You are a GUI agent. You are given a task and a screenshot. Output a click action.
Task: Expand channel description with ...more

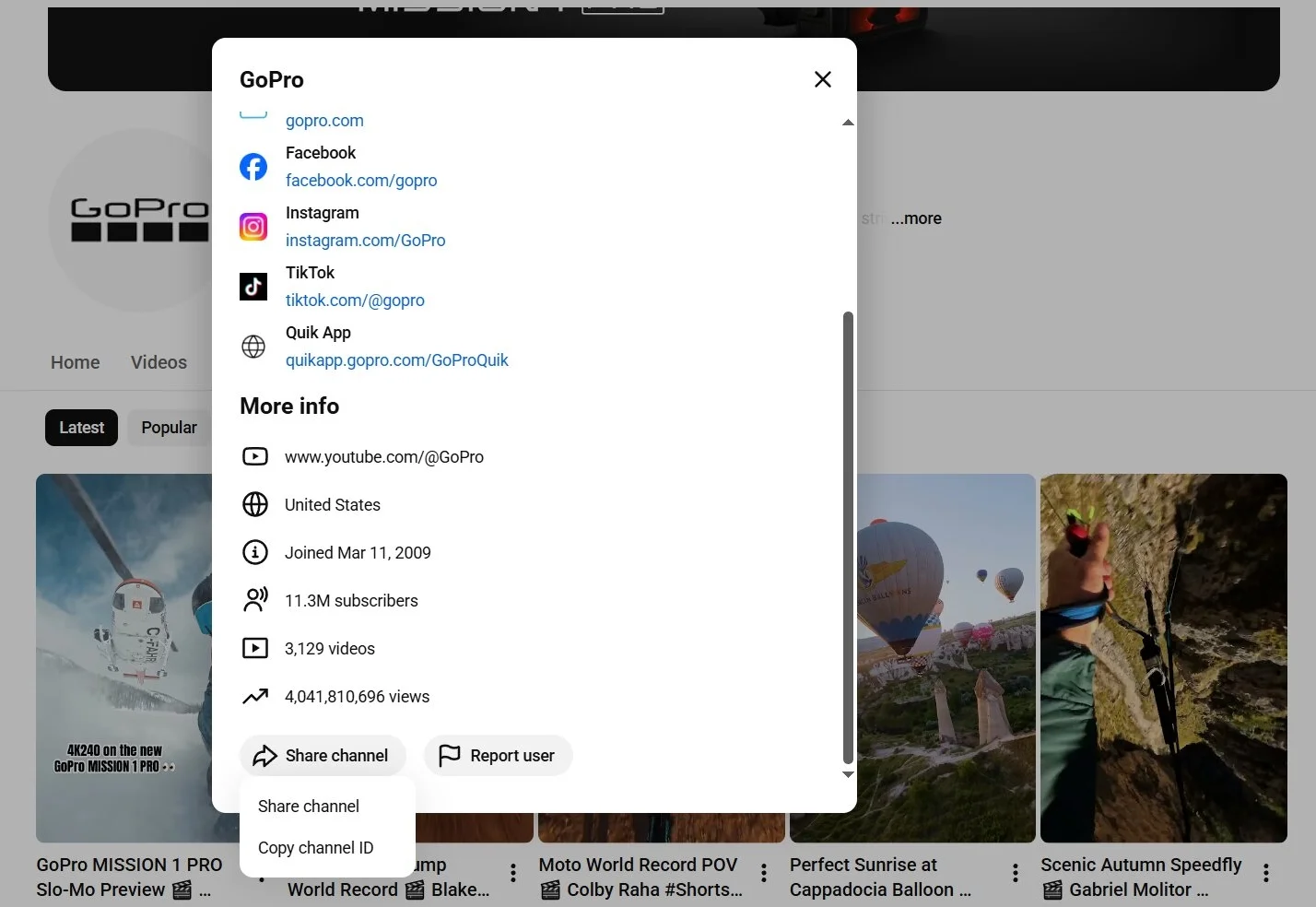916,218
